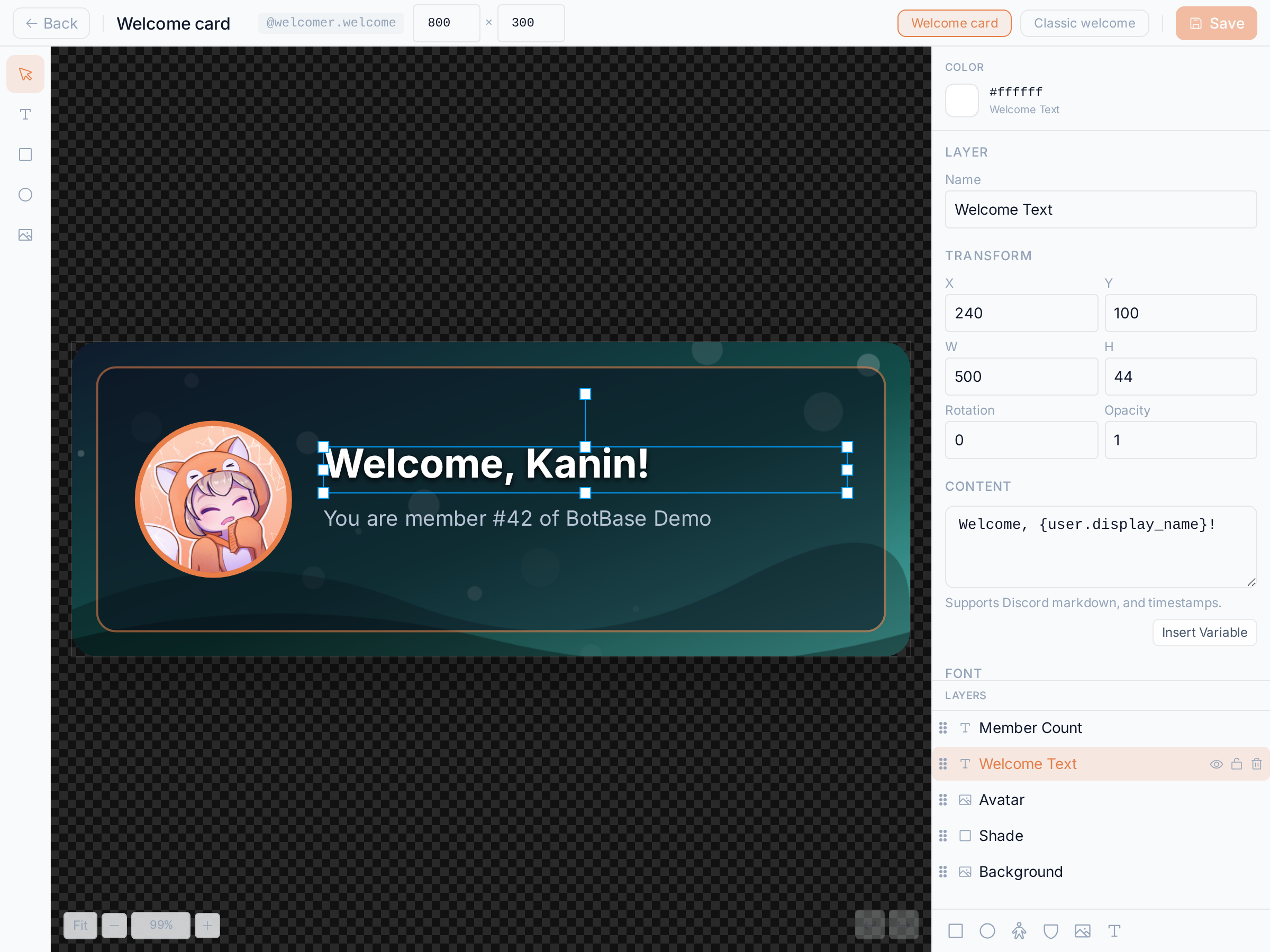Add a text layer from bottom bar
Screen dimensions: 1270x952
[1114, 931]
